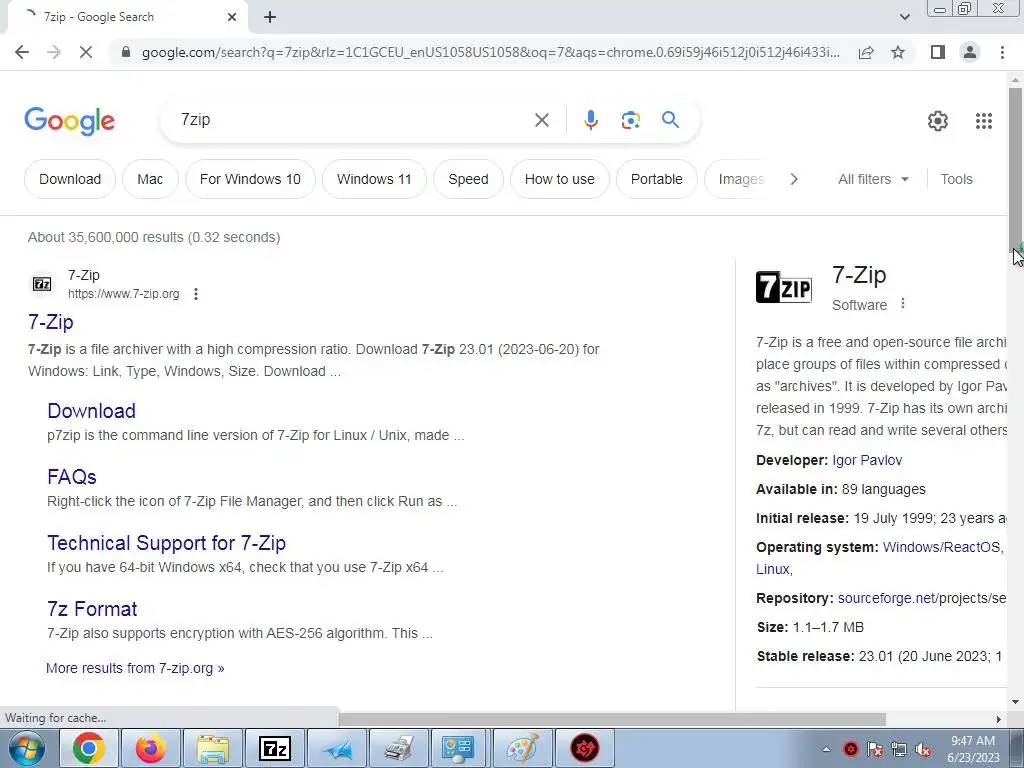Click the share page icon in address bar
This screenshot has height=768, width=1024.
point(866,52)
